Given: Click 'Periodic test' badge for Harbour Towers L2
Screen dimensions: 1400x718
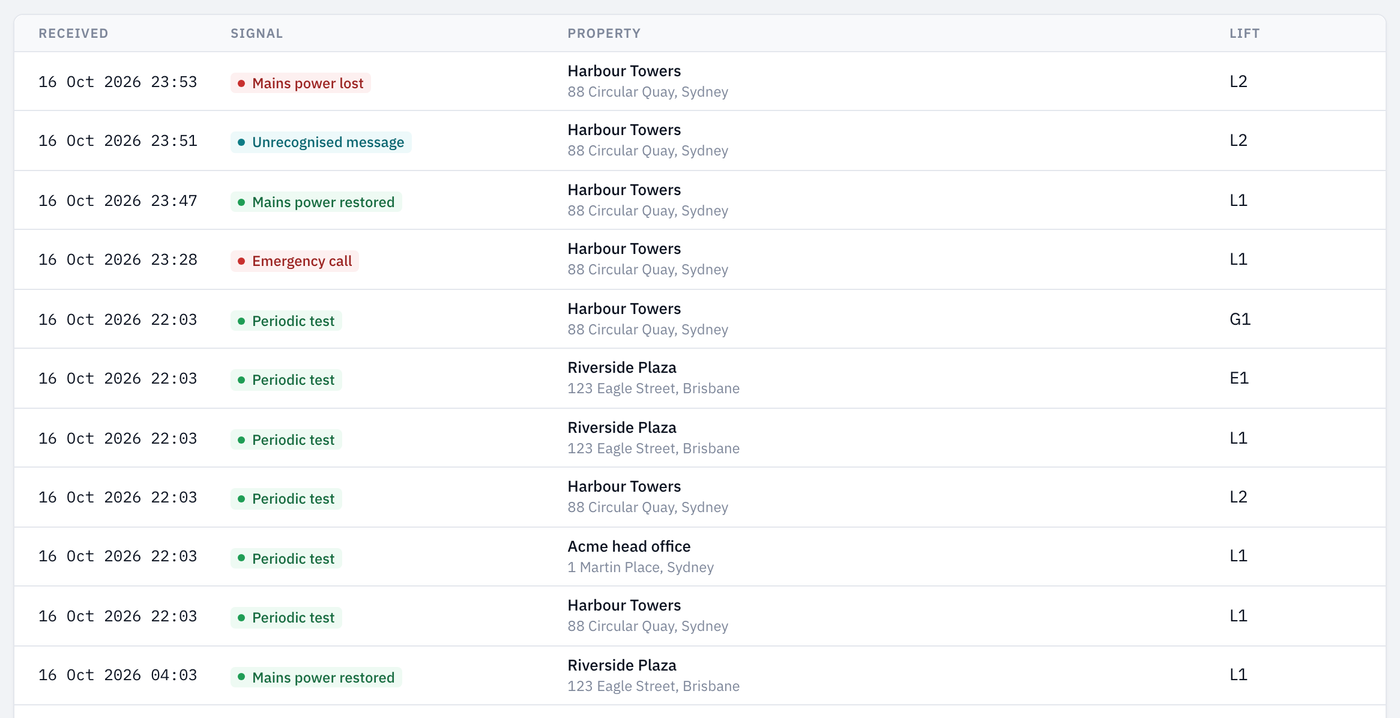Looking at the screenshot, I should point(286,499).
